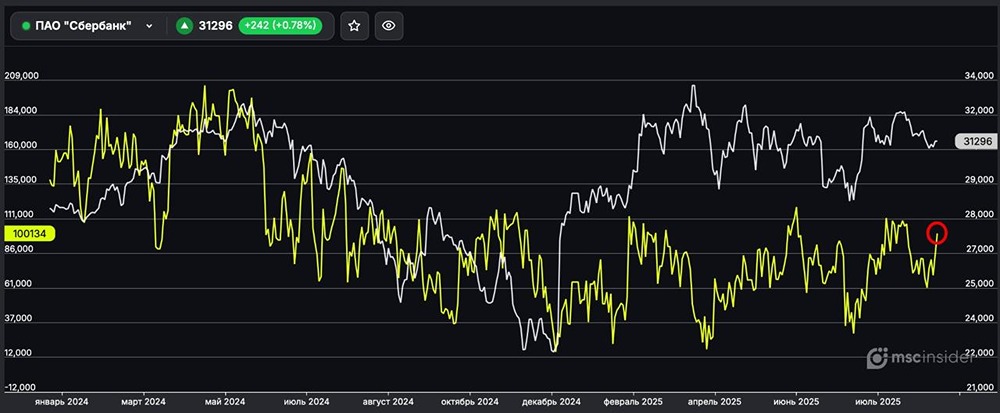Click right axis value 34,000

[978, 76]
